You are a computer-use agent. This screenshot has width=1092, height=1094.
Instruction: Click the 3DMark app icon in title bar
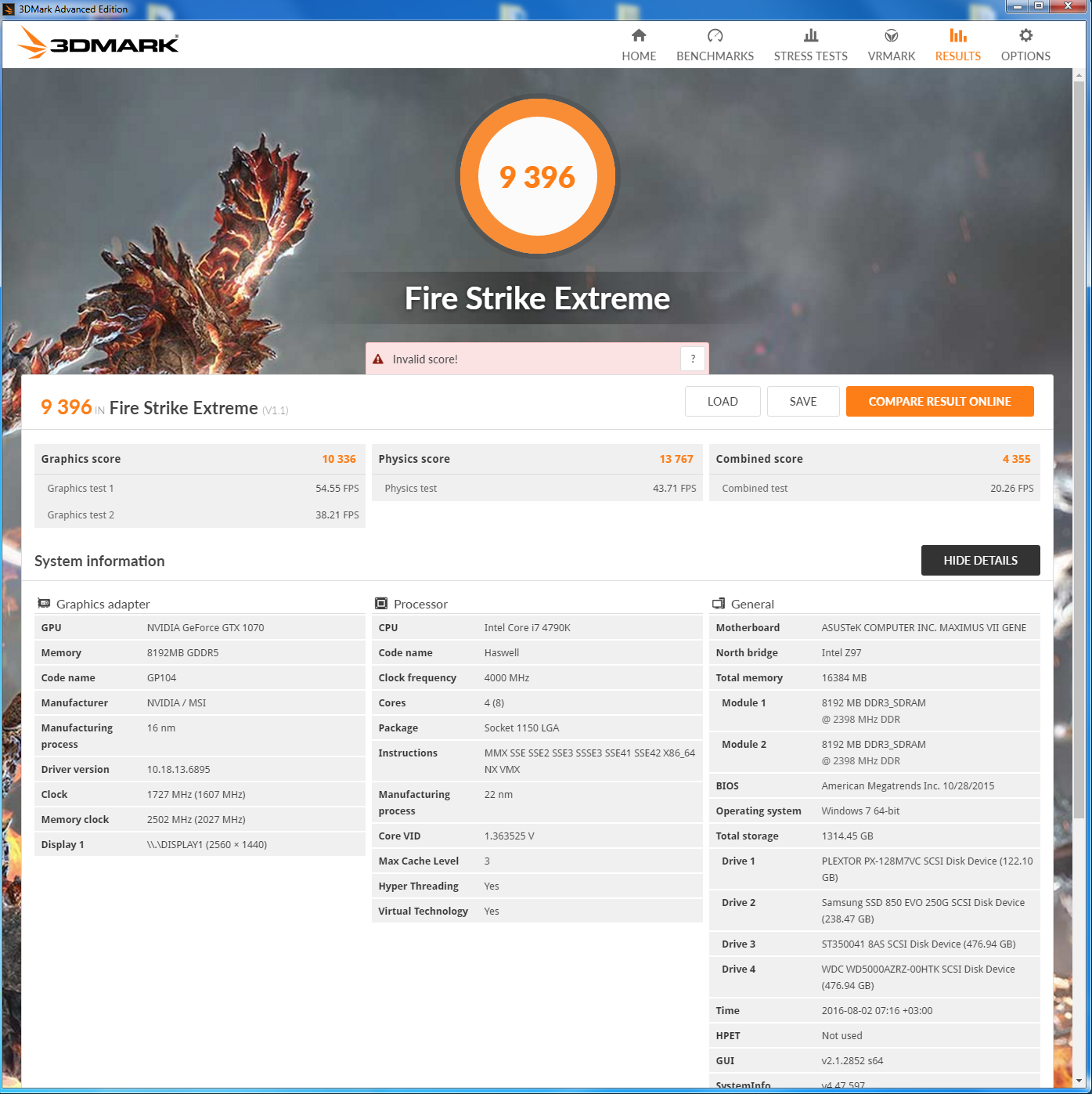(x=9, y=9)
